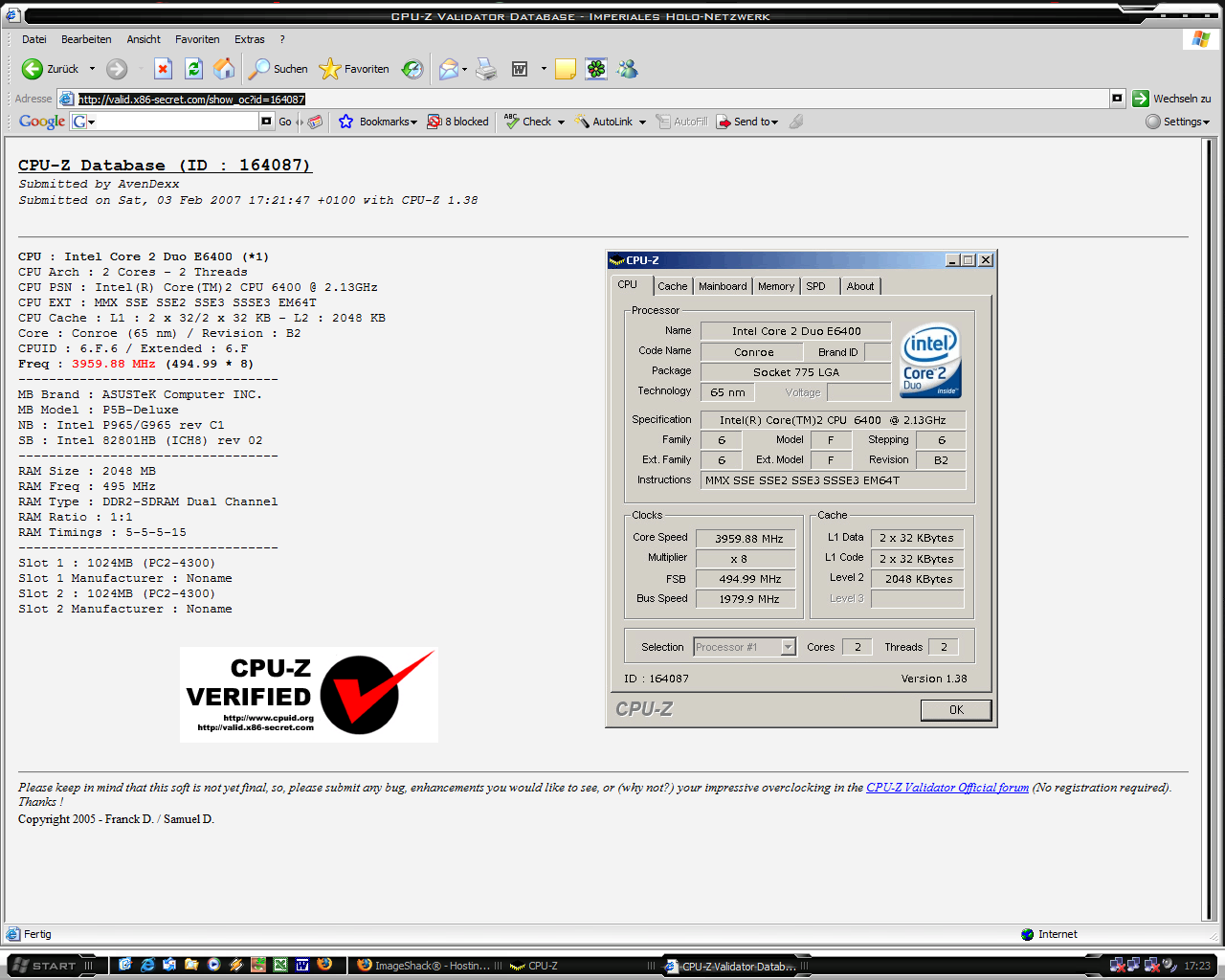Click the address bar URL field

pos(584,99)
